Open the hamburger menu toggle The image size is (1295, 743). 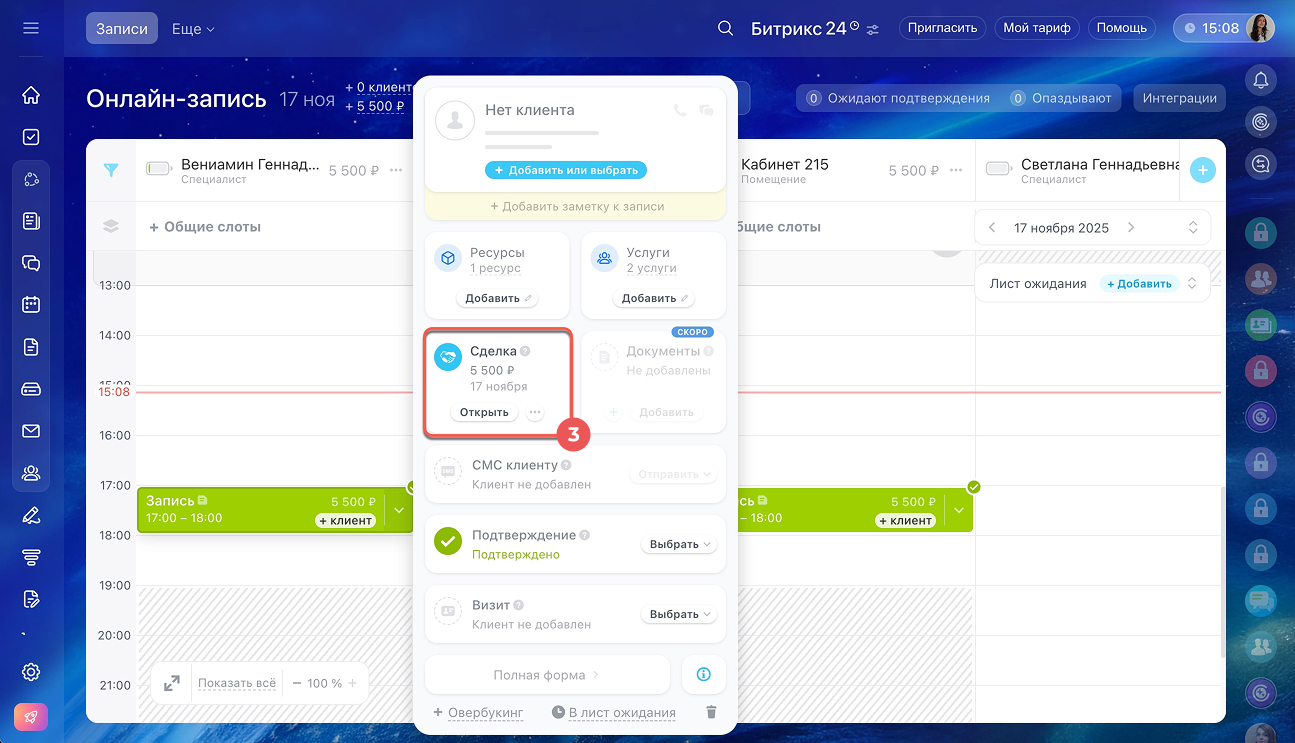[x=31, y=28]
